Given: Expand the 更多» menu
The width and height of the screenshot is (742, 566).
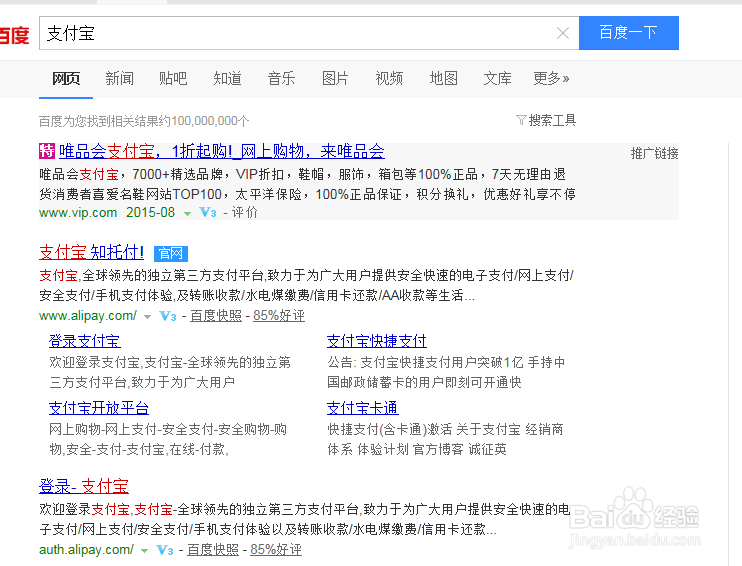Looking at the screenshot, I should 551,78.
